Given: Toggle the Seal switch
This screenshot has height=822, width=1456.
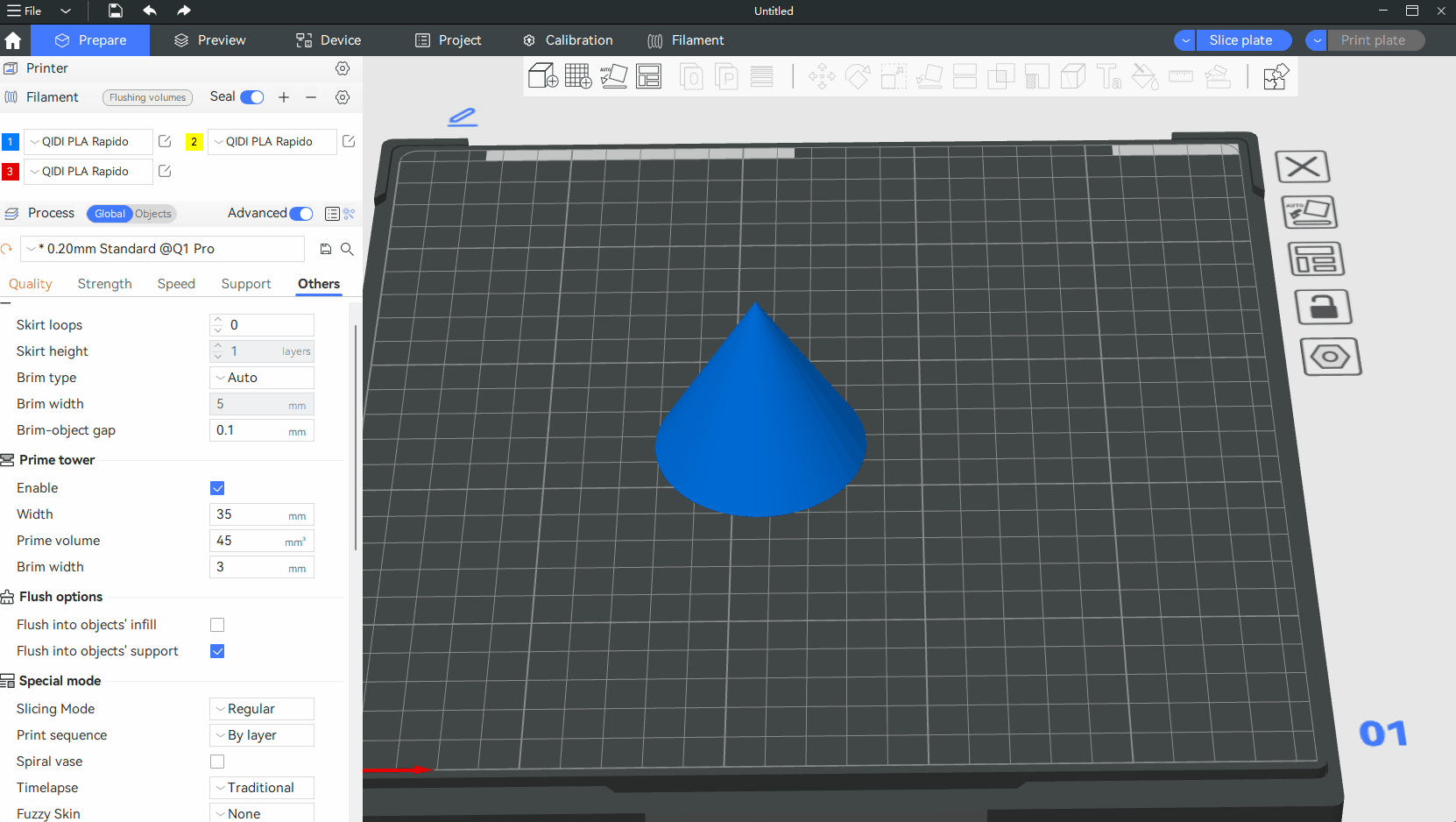Looking at the screenshot, I should (x=252, y=97).
